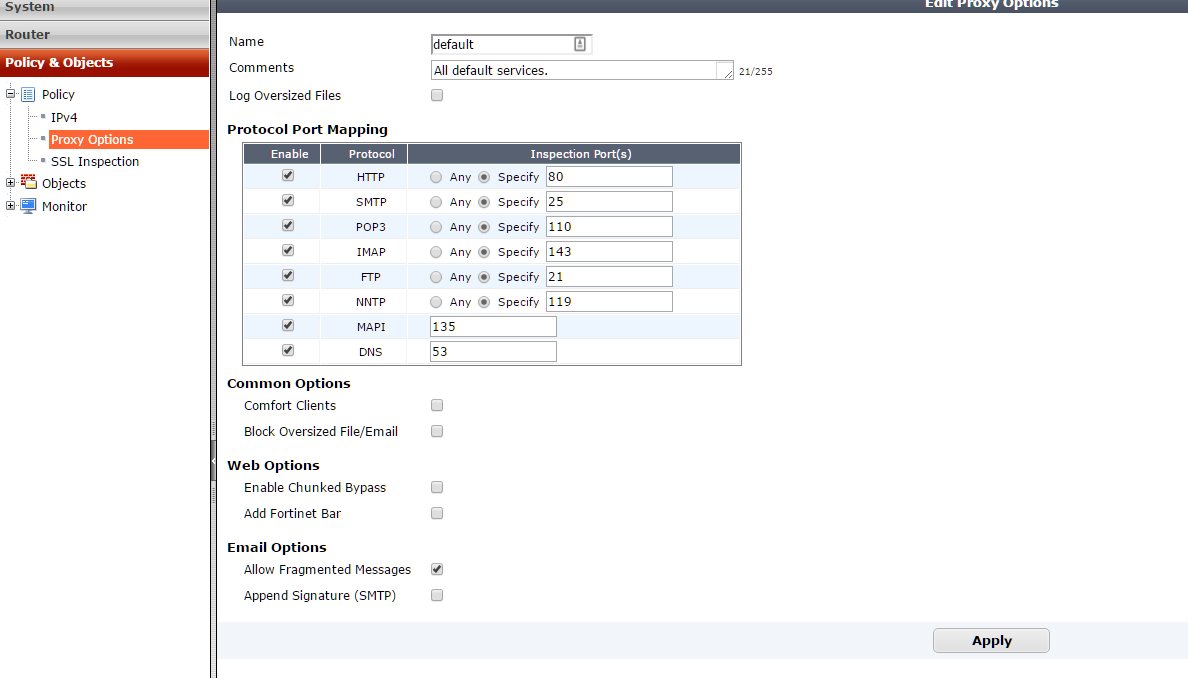The image size is (1188, 678).
Task: Toggle the Log Oversized Files checkbox
Action: pos(437,95)
